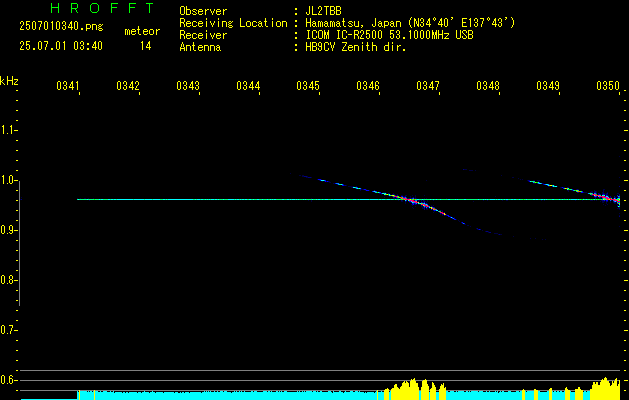
Task: Click the kHz axis unit label
Action: coord(9,81)
